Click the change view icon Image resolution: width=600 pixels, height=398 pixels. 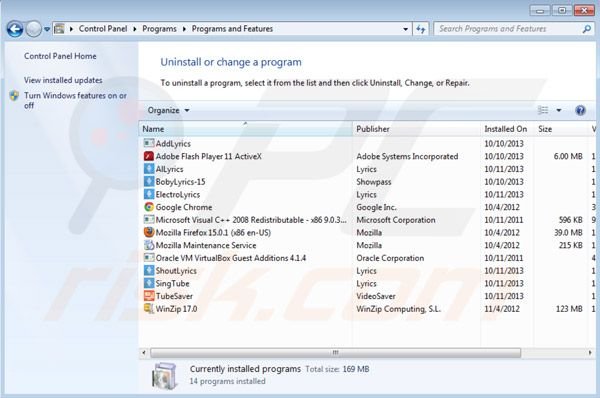tap(543, 110)
